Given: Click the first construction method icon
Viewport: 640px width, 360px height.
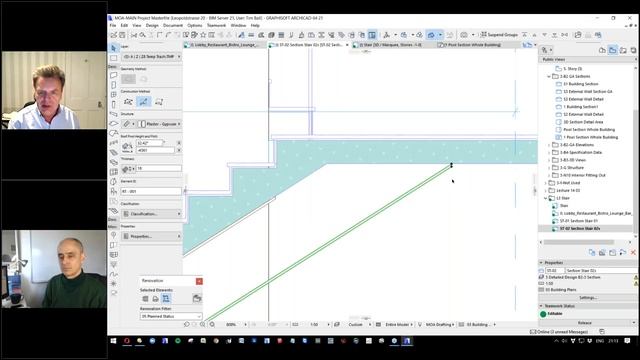Looking at the screenshot, I should tap(128, 102).
